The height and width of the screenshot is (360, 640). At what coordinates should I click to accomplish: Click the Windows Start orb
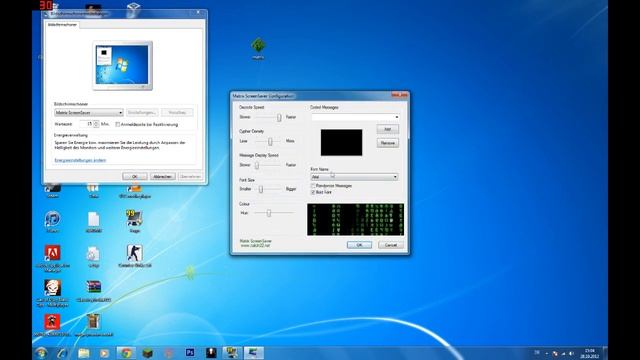(x=41, y=353)
